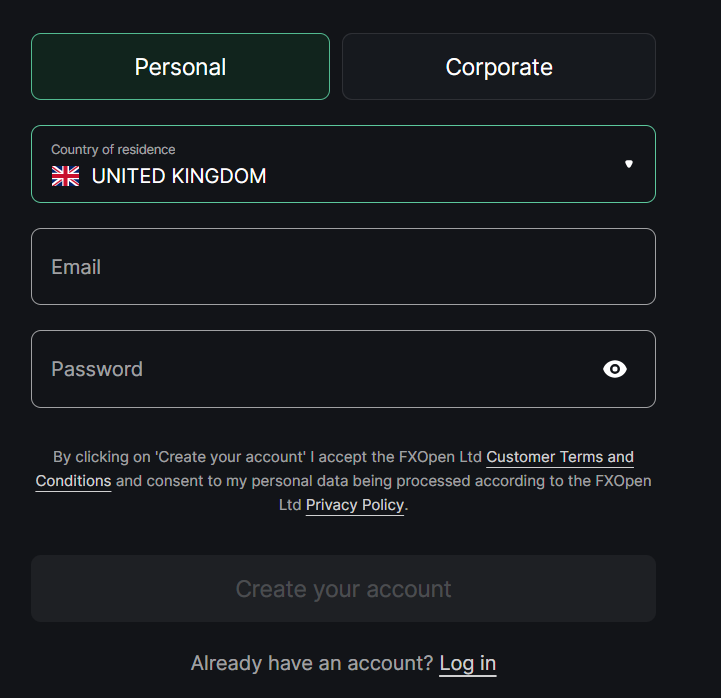This screenshot has width=721, height=698.
Task: Click the UNITED KINGDOM country name
Action: [179, 177]
